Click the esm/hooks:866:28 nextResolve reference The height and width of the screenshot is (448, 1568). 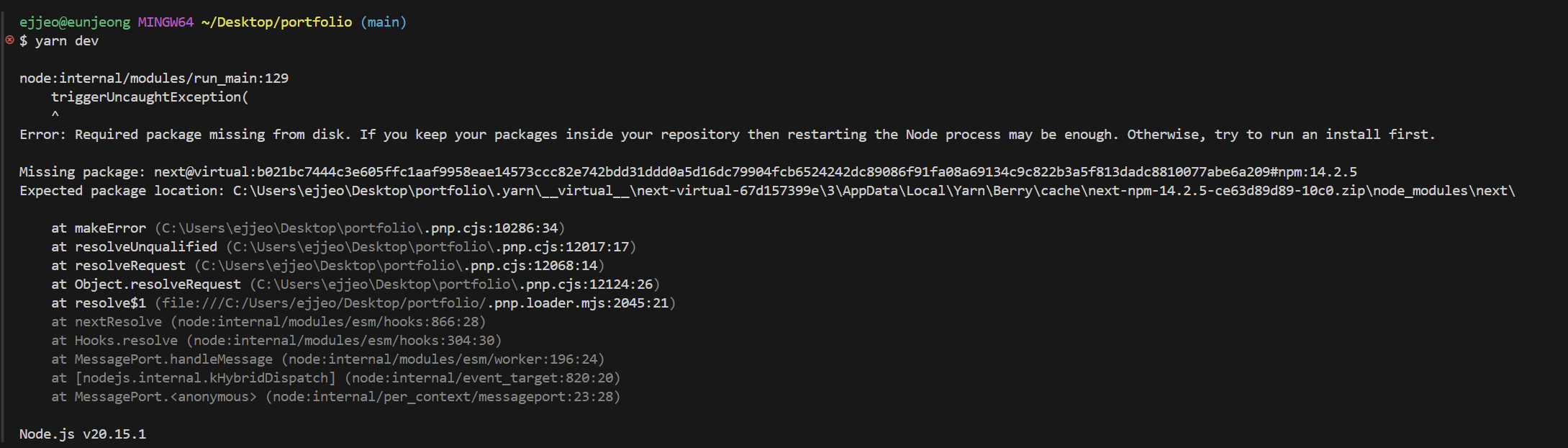pyautogui.click(x=328, y=322)
